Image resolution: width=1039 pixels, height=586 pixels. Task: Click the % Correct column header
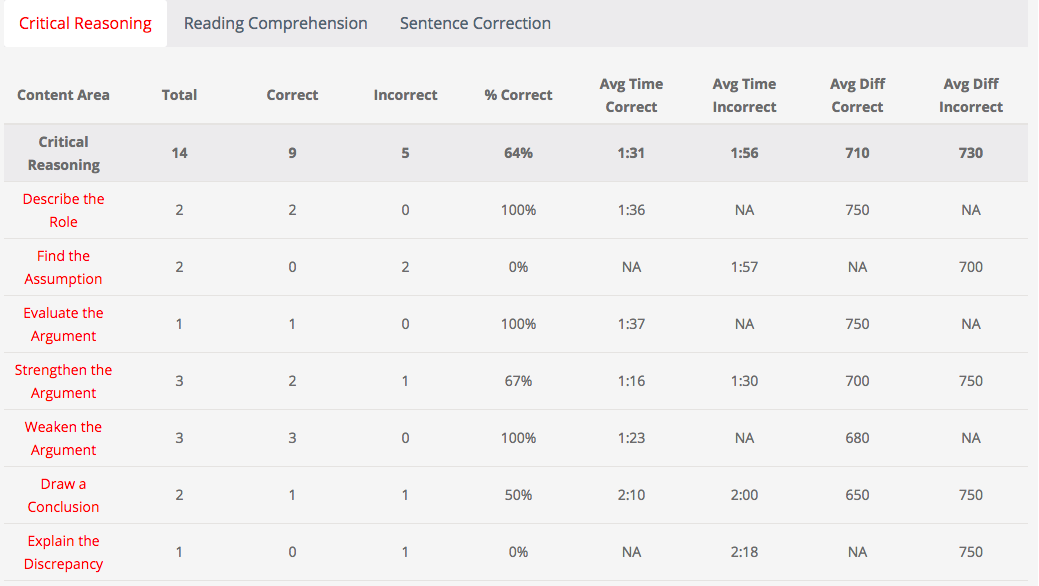518,95
